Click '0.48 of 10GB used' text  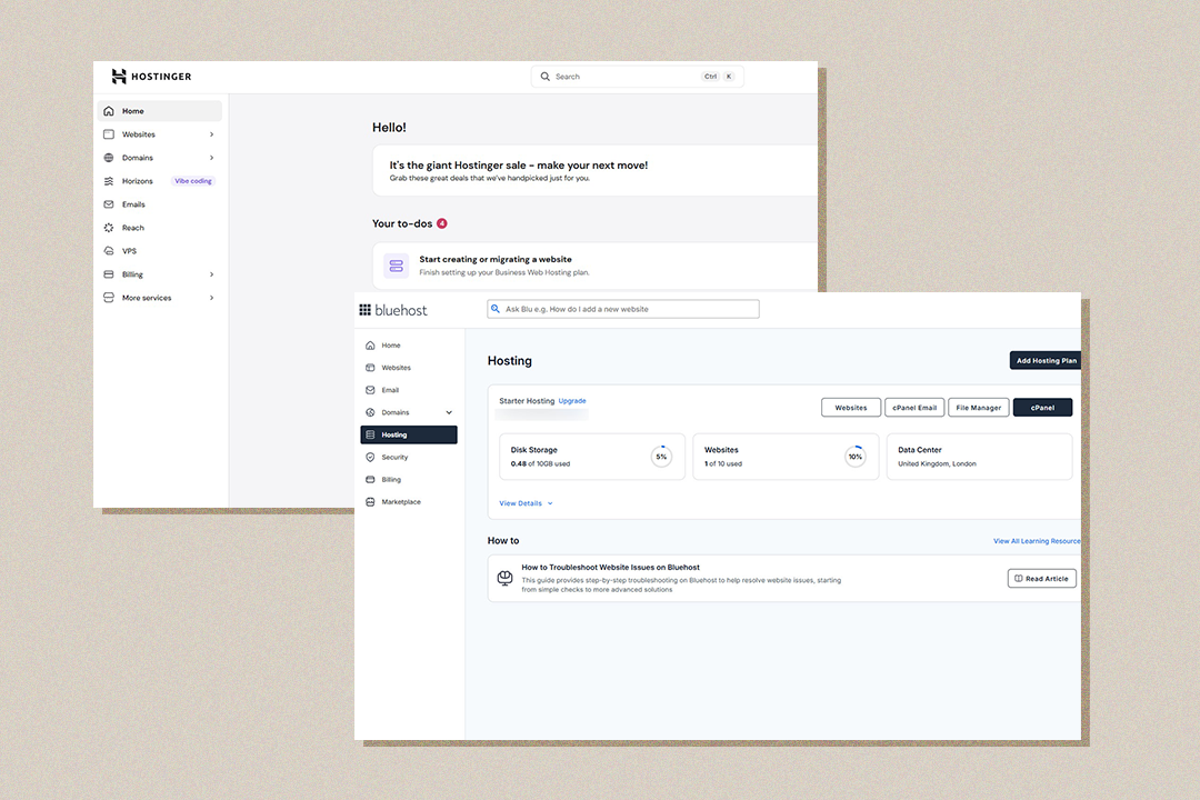coord(540,464)
